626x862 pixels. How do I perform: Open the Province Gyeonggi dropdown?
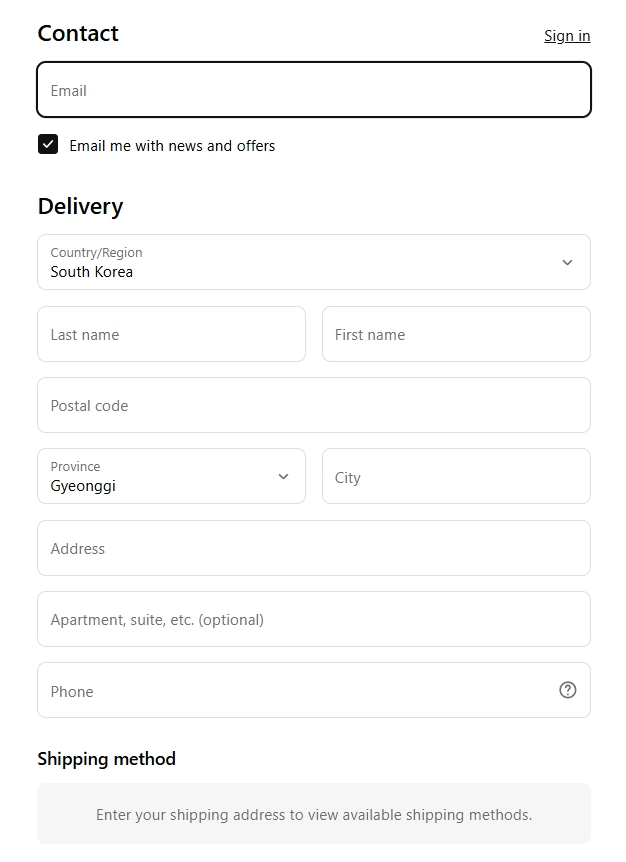[160, 477]
